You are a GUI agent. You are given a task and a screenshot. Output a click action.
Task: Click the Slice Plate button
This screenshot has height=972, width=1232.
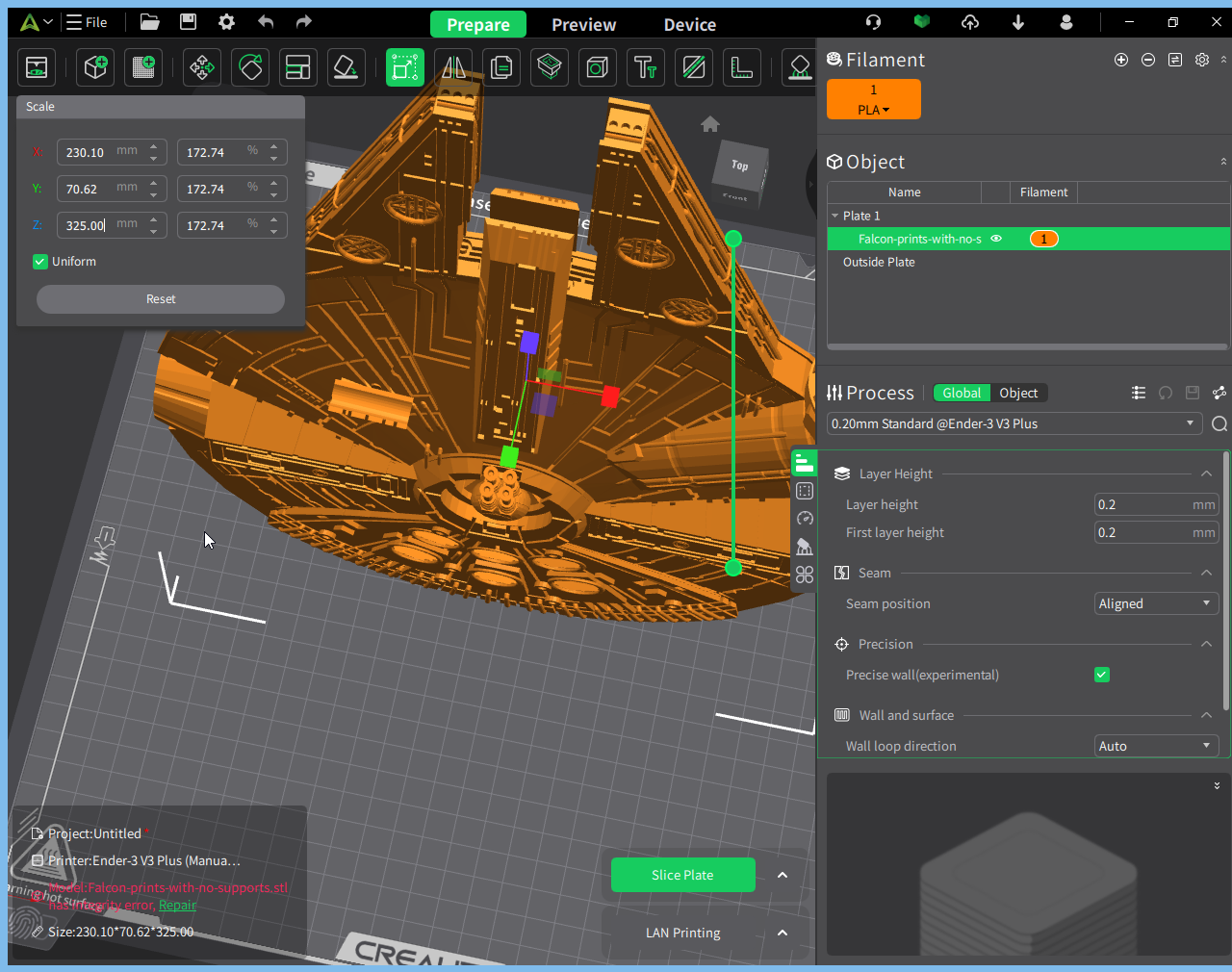(682, 875)
